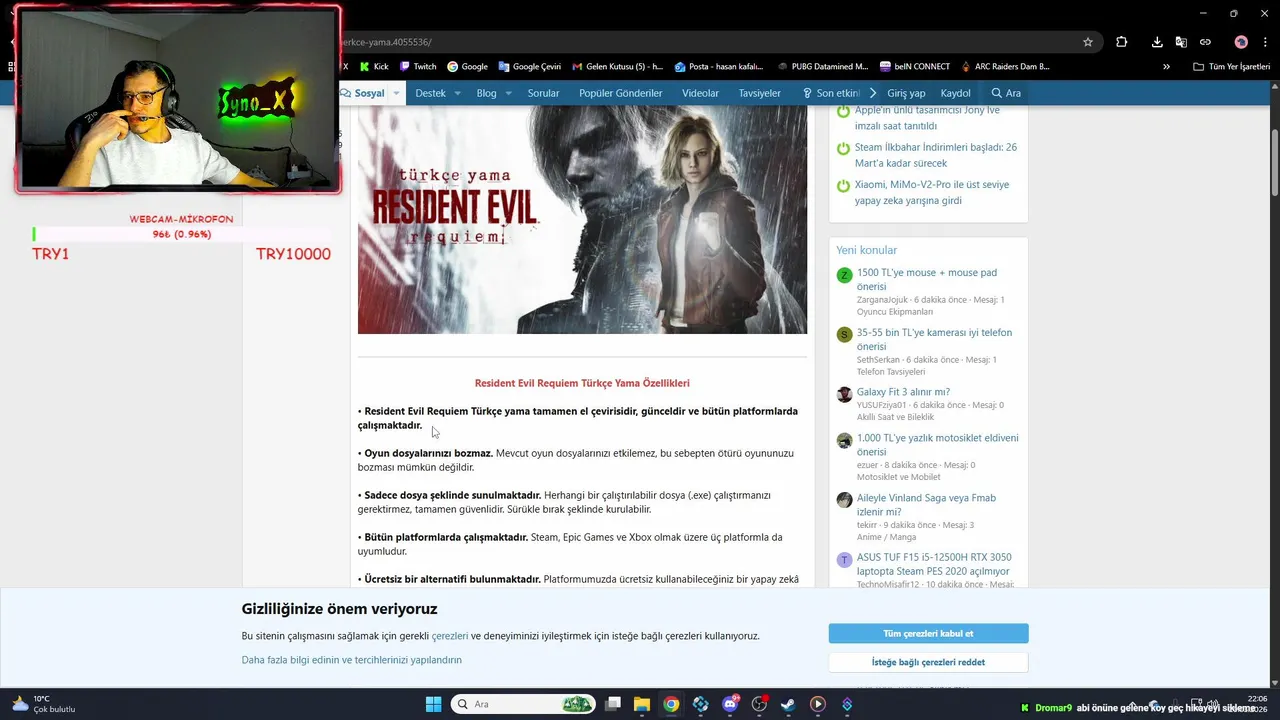The image size is (1280, 720).
Task: Click ZarganaJojuk's green avatar
Action: [844, 275]
